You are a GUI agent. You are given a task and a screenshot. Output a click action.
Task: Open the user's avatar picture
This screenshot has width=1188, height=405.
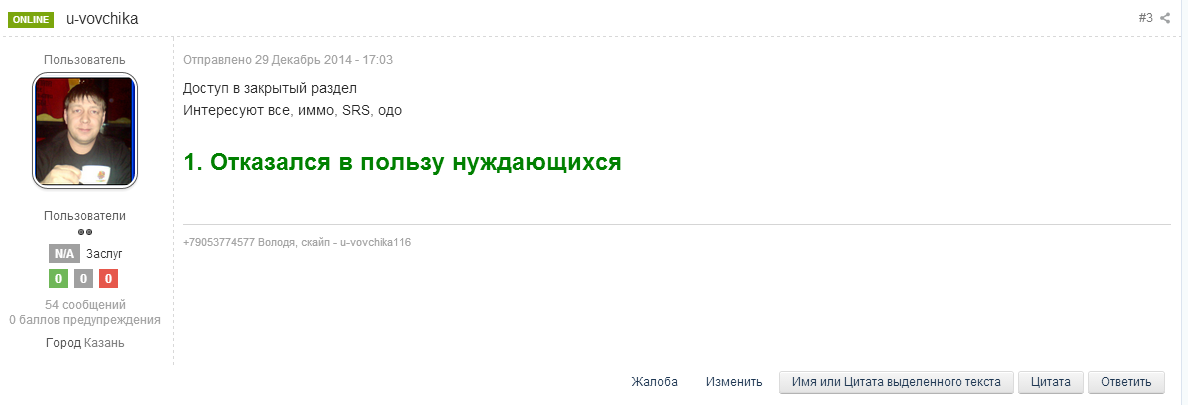point(85,131)
